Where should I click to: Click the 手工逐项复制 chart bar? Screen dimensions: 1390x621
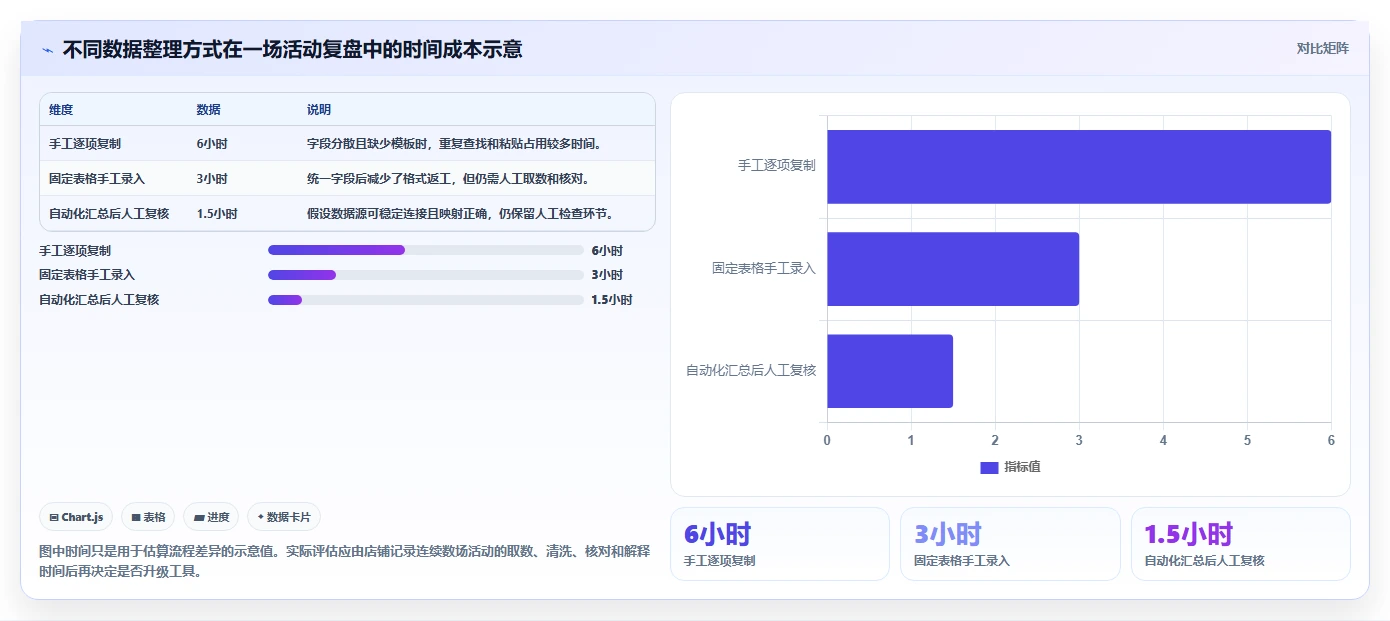pos(1079,167)
